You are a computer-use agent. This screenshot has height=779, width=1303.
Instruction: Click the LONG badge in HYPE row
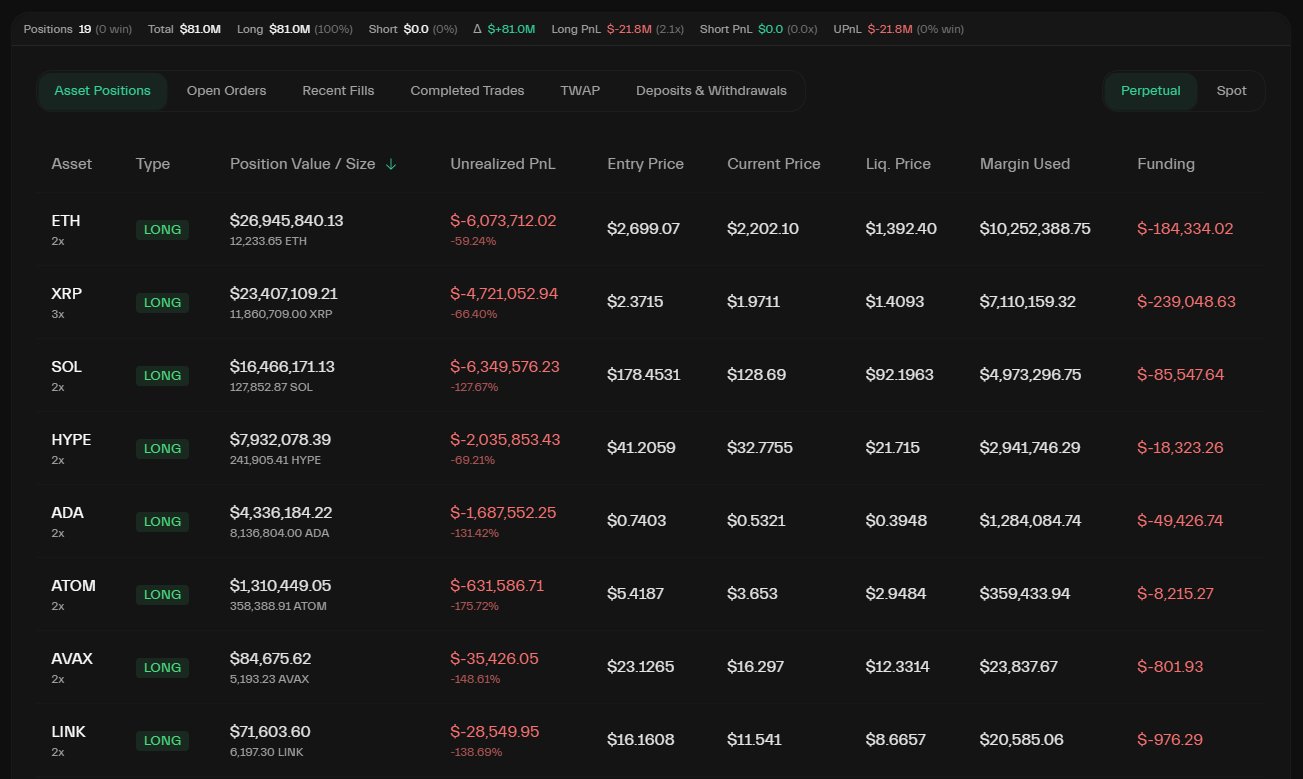(162, 448)
